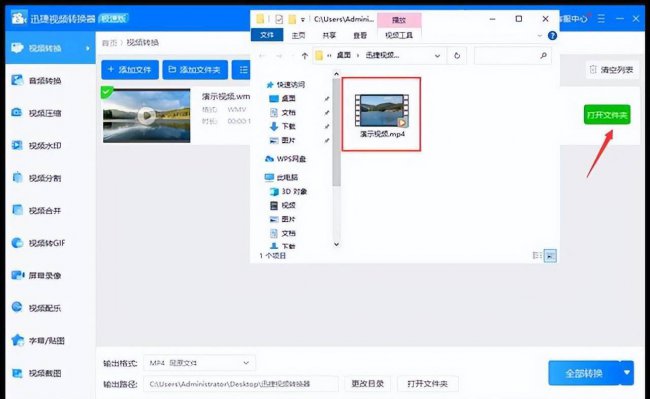Switch Explorer to details view icon
This screenshot has width=650, height=399.
[x=537, y=256]
